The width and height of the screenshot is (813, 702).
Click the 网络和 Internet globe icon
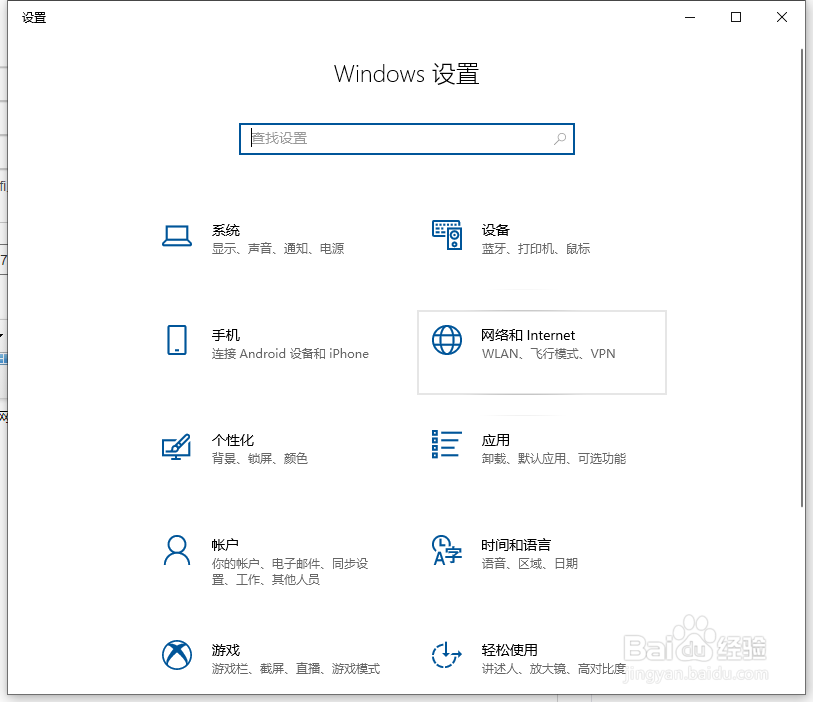tap(447, 340)
